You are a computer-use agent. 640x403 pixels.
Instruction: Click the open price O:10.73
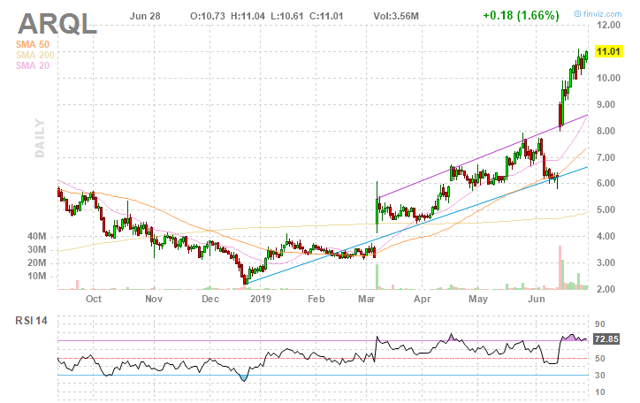pos(207,16)
